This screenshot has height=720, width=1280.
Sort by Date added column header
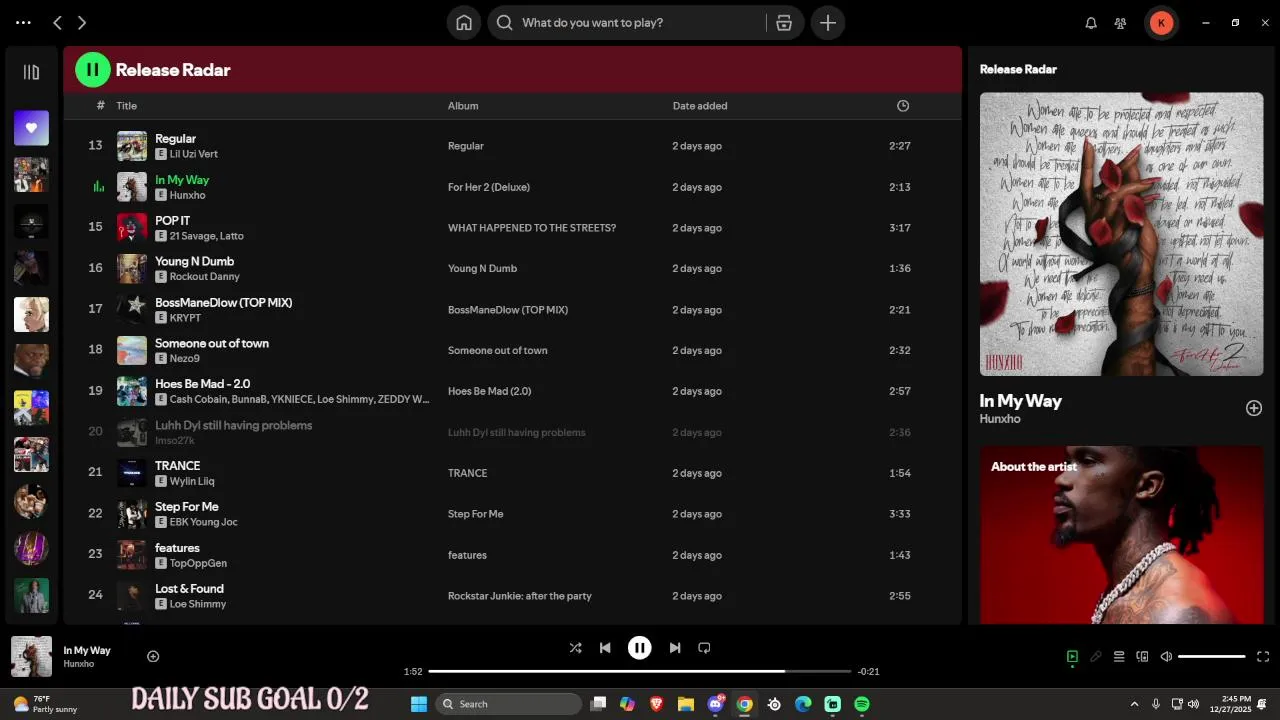tap(700, 106)
